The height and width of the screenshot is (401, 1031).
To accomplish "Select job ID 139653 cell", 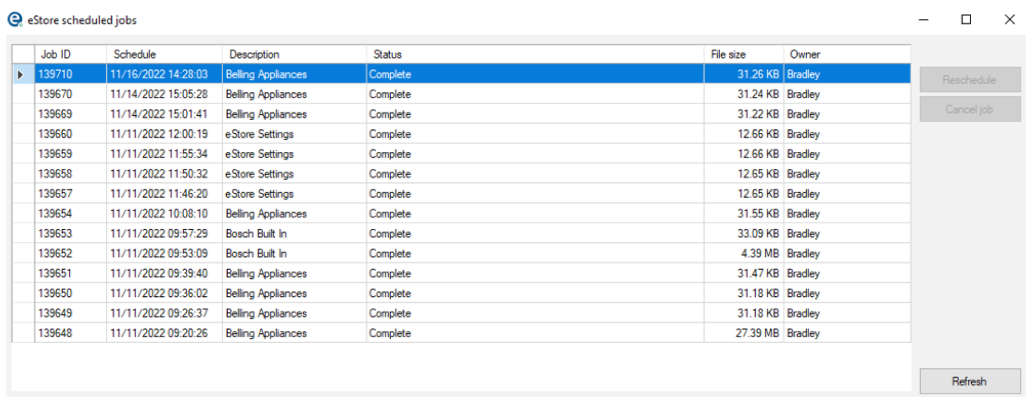I will 70,233.
